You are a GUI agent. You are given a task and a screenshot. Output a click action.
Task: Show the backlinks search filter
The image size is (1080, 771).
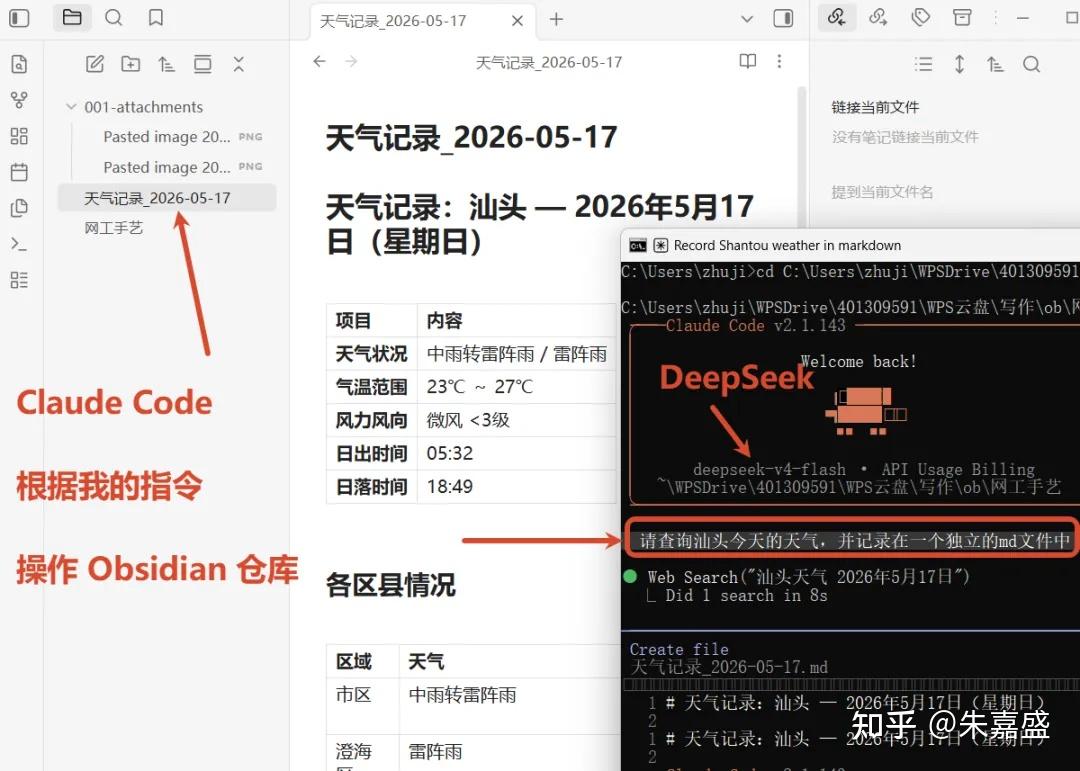[1031, 64]
